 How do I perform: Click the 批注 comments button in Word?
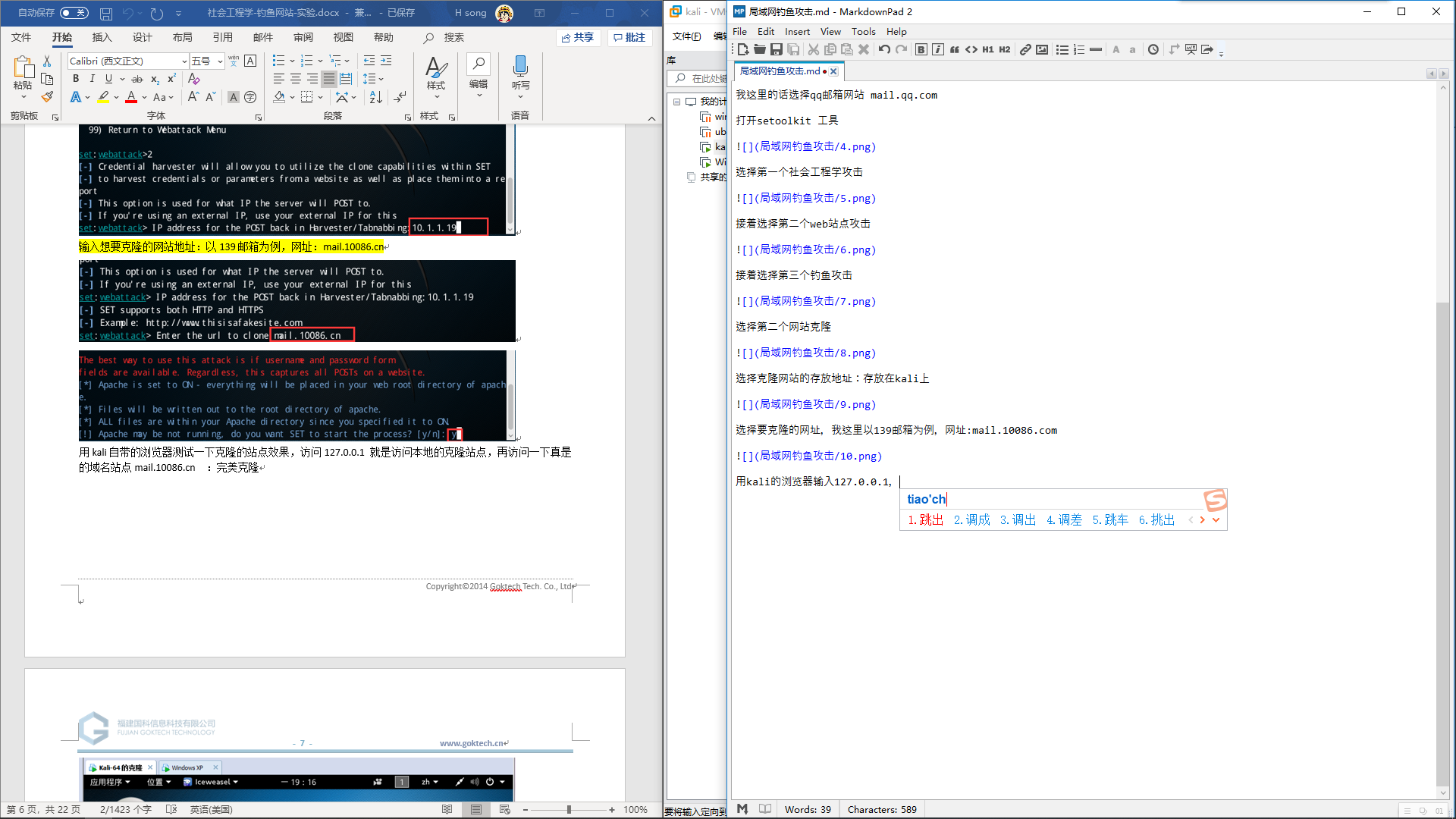[x=629, y=37]
